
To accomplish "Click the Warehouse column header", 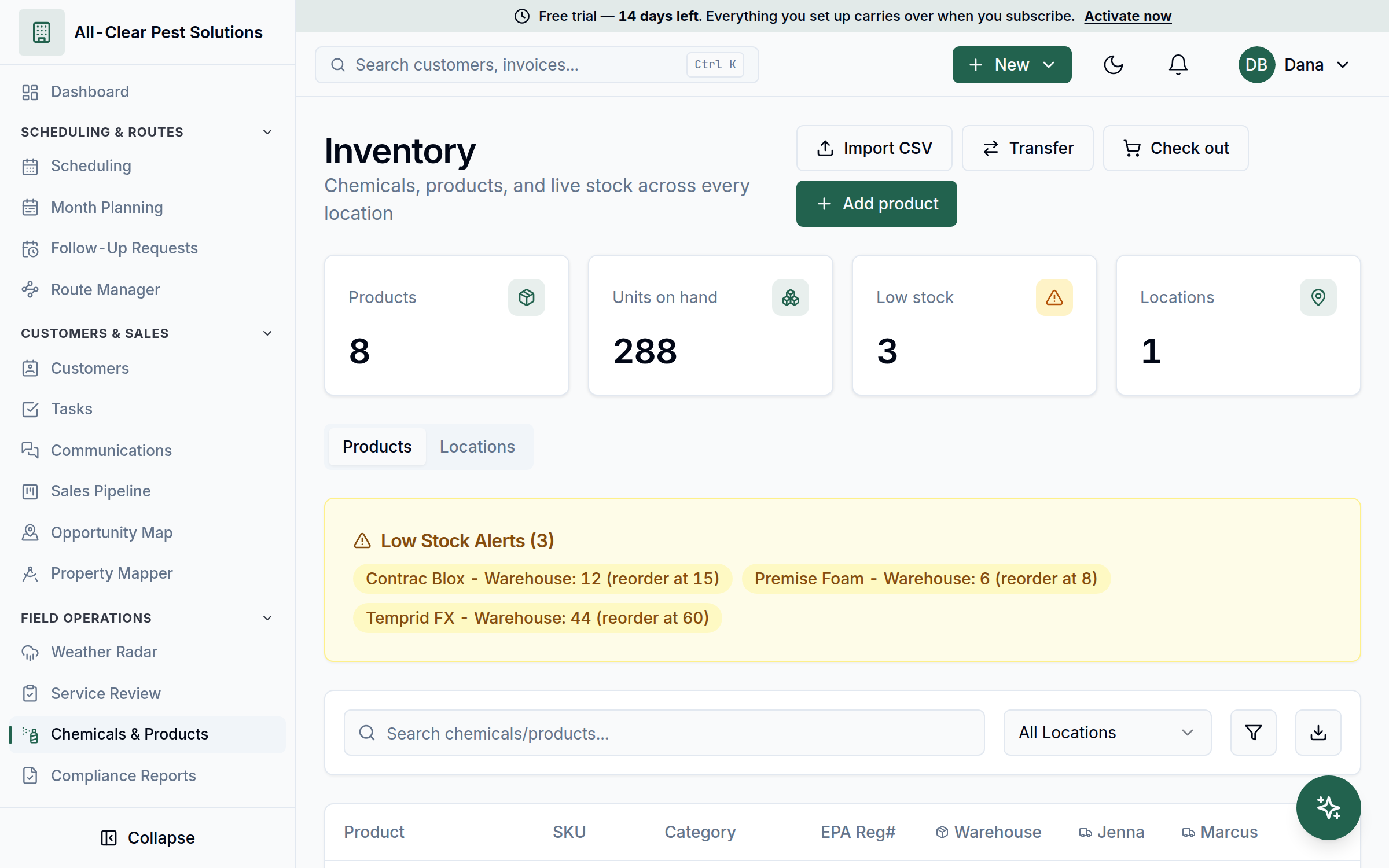I will coord(989,832).
